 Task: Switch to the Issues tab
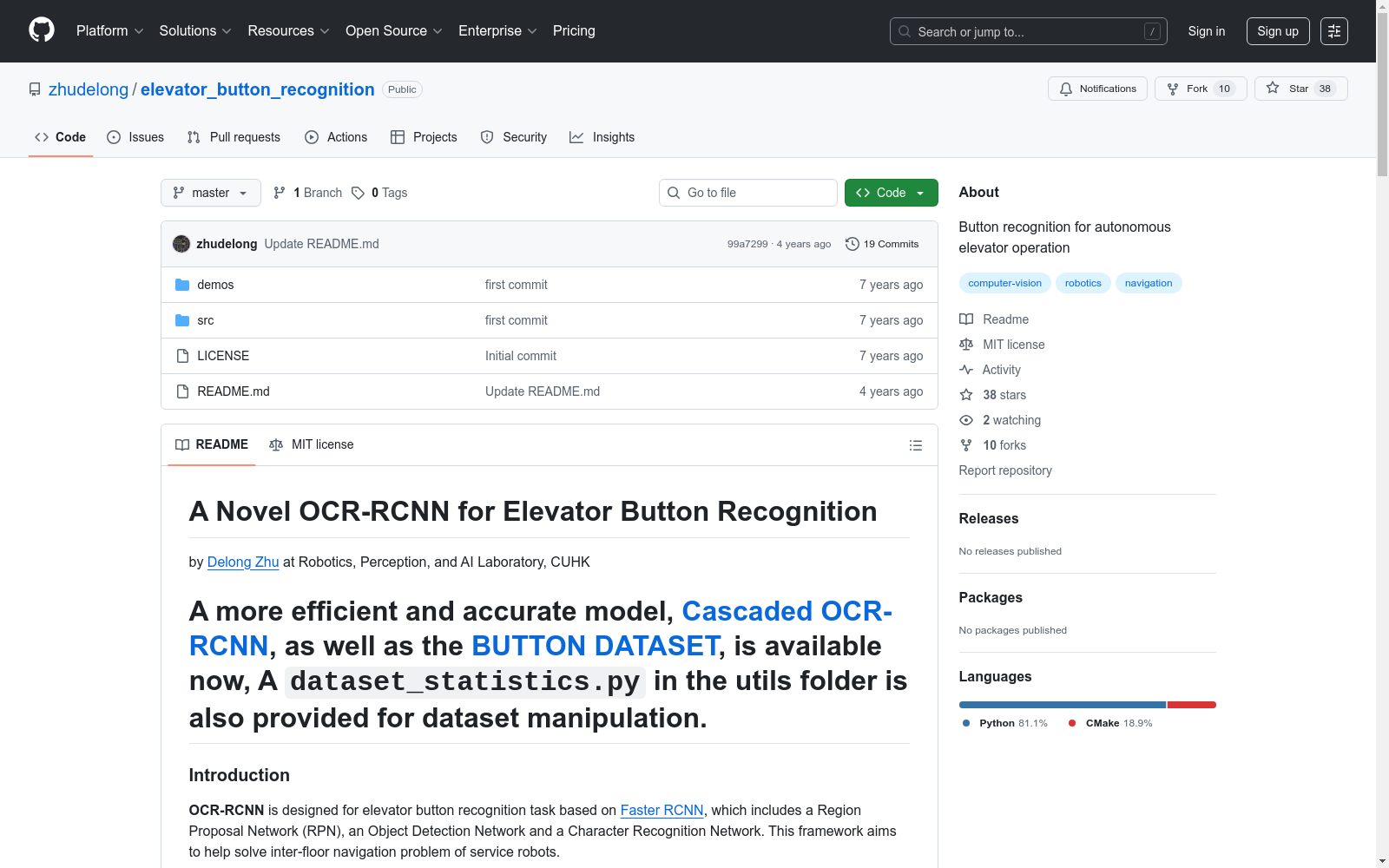(x=135, y=137)
